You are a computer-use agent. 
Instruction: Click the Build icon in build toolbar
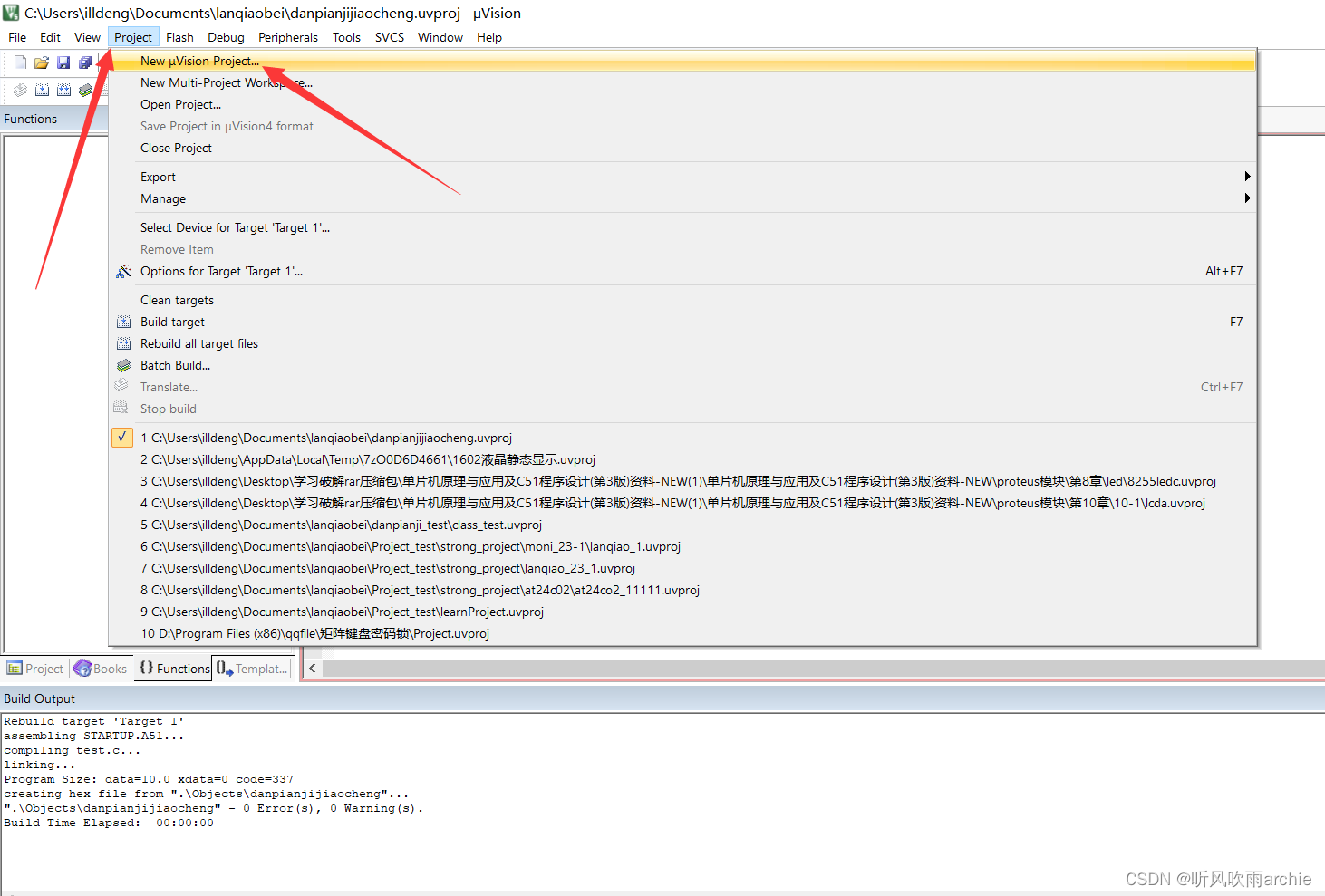click(42, 90)
